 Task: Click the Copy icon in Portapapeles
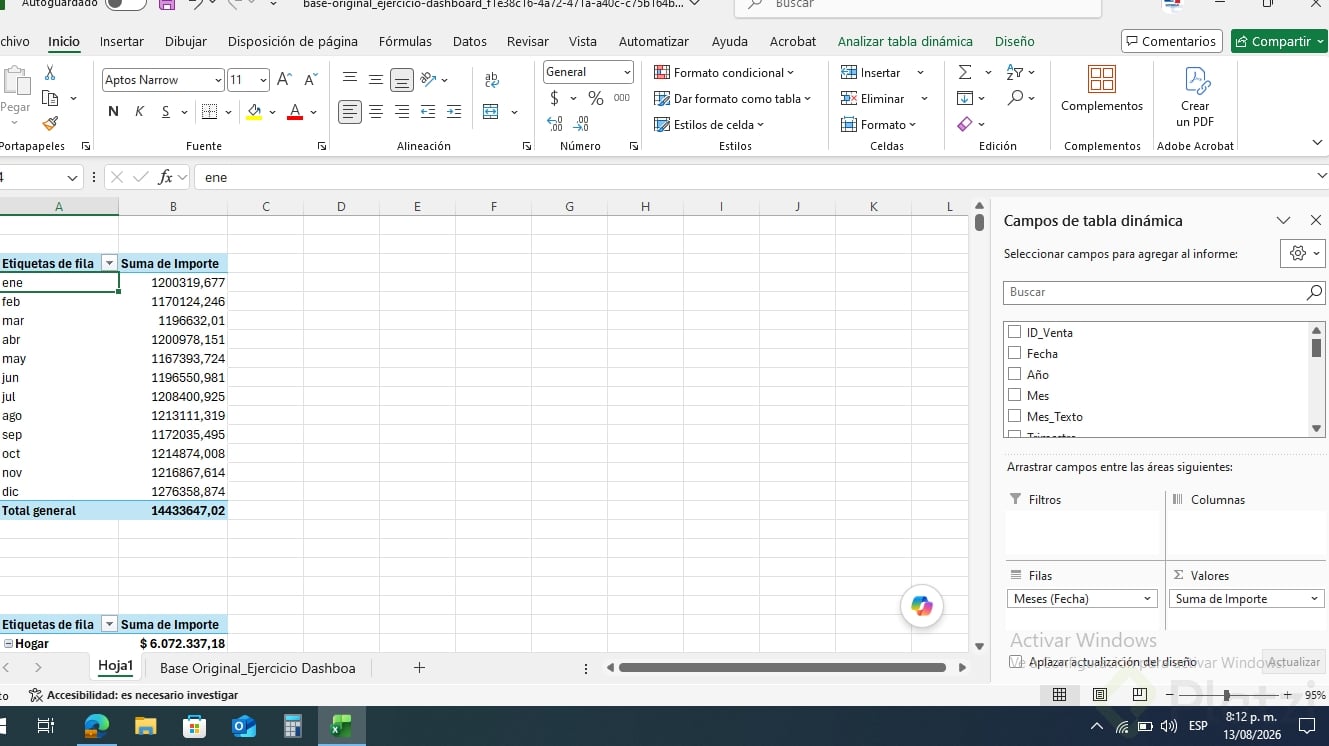pos(50,98)
